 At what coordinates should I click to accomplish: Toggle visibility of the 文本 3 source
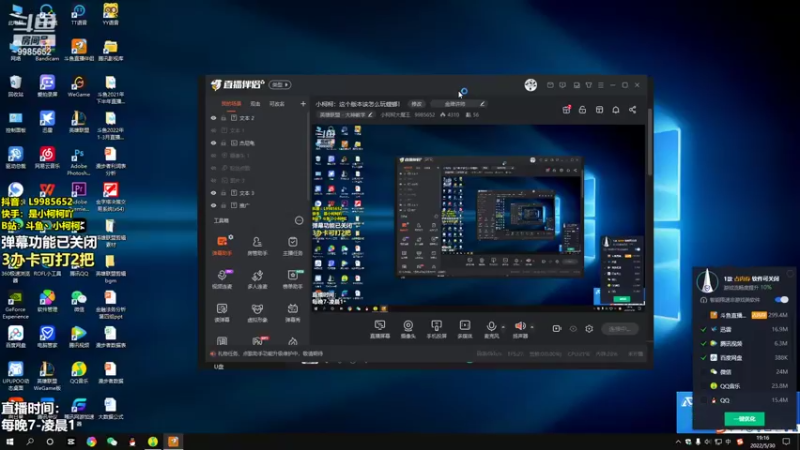pyautogui.click(x=213, y=193)
